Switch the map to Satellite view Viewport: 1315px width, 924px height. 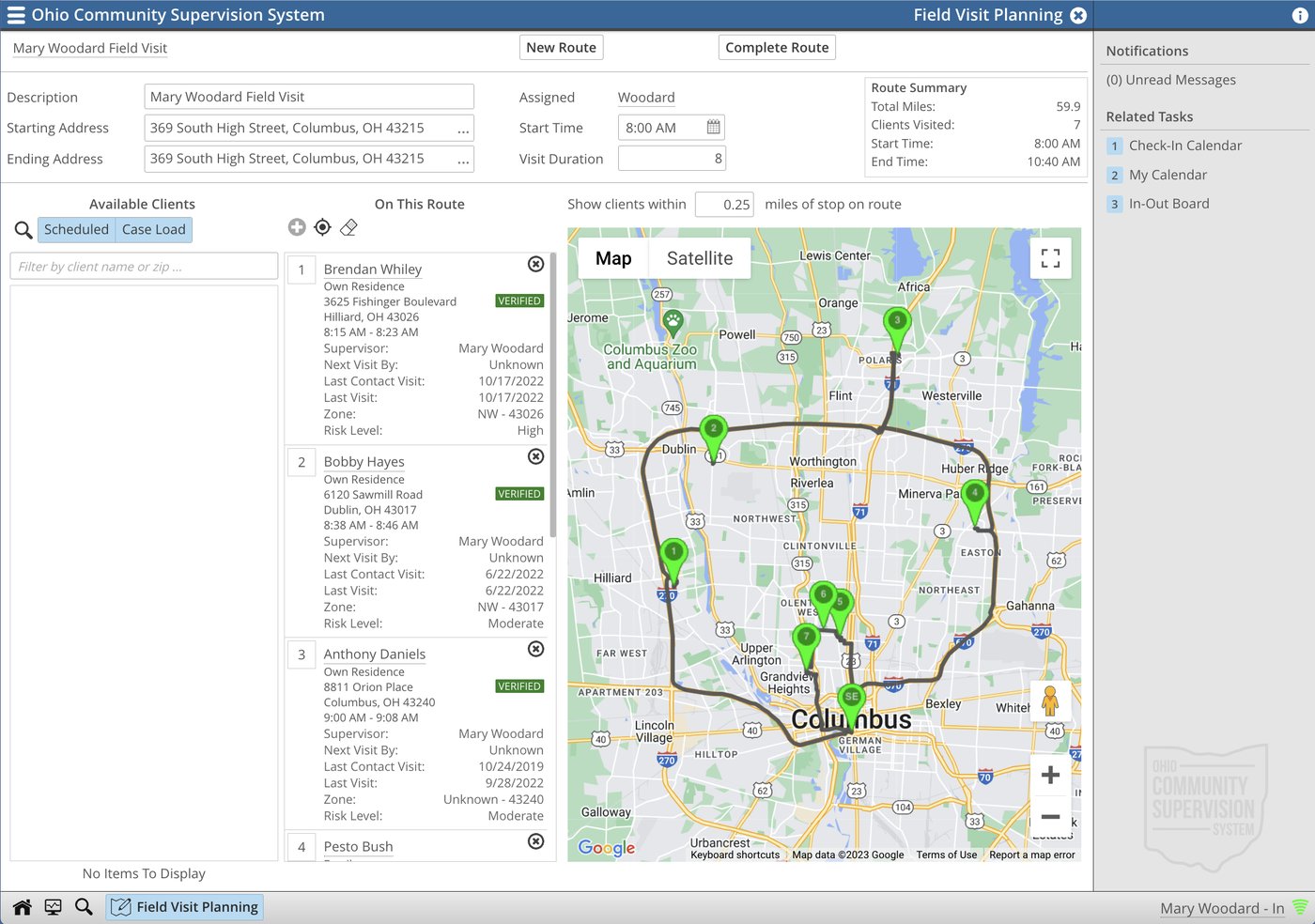point(699,257)
